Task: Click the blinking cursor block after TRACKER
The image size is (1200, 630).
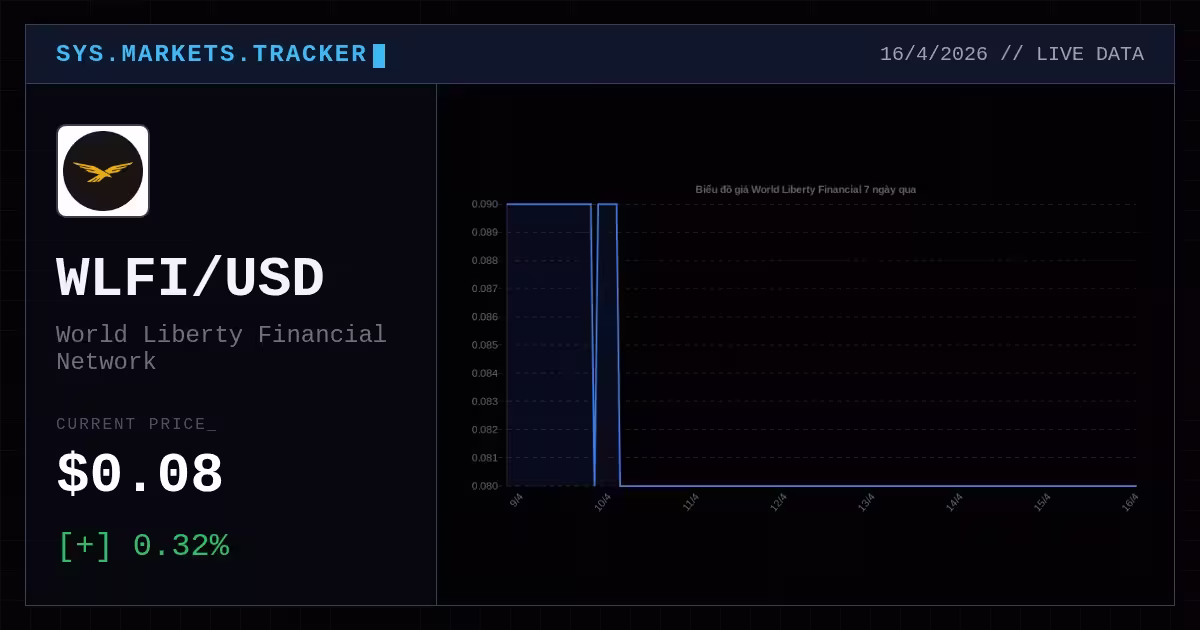Action: point(379,56)
